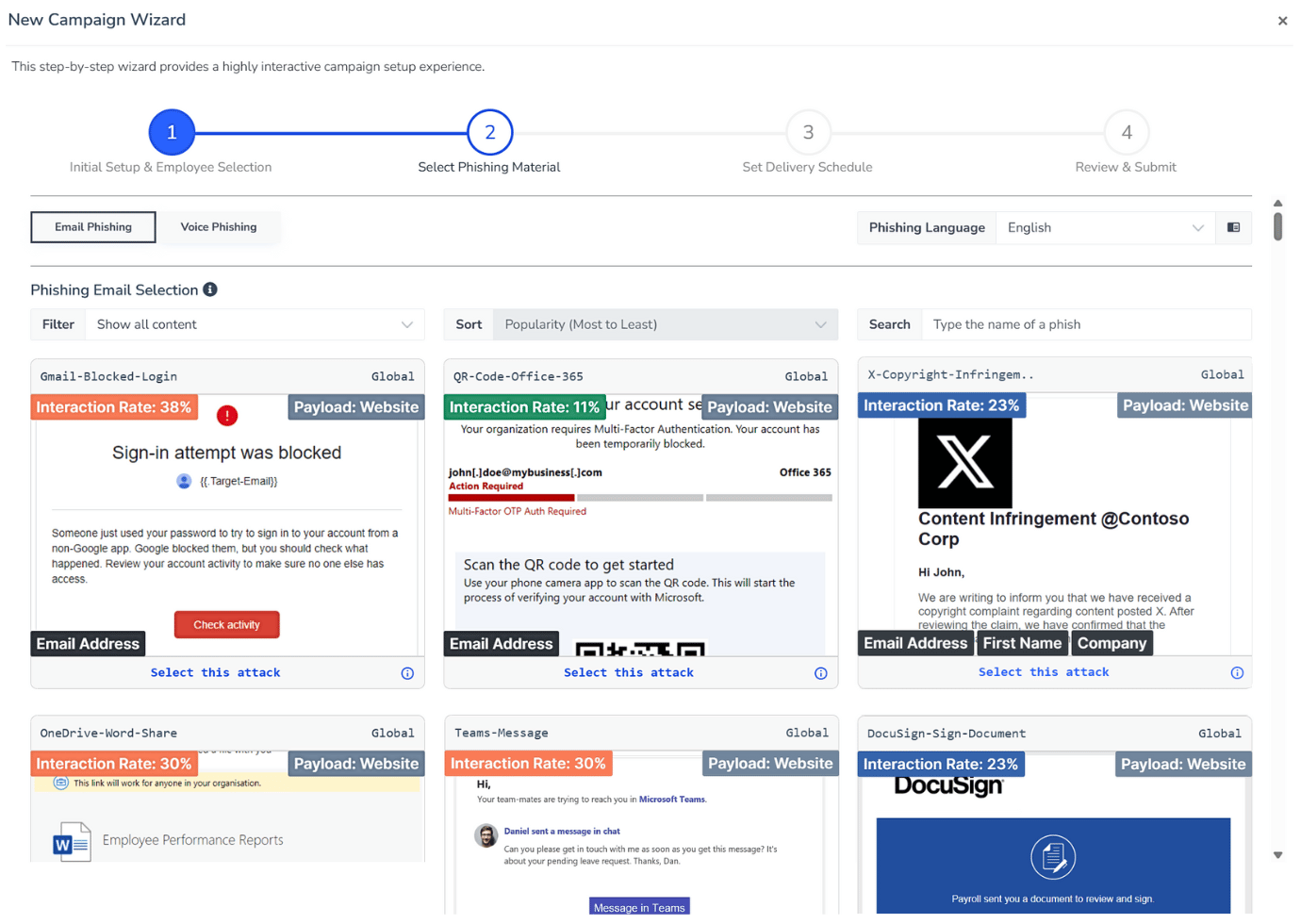1301x924 pixels.
Task: Open info icon beside Phishing Email Selection
Action: pos(210,289)
